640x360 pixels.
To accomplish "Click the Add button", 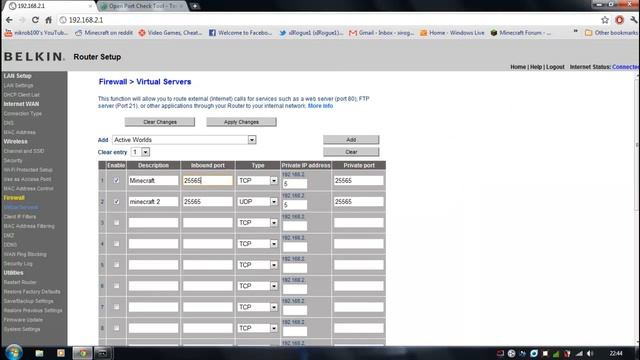I will (351, 140).
